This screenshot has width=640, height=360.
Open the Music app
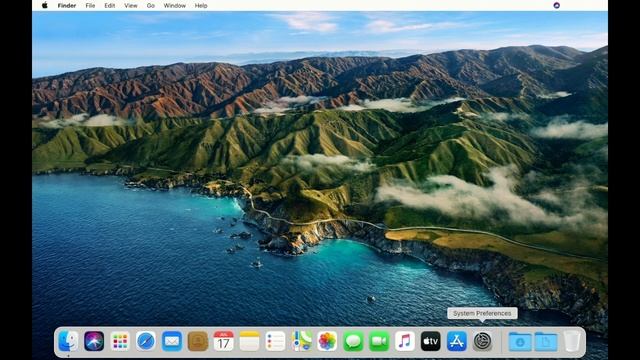(x=405, y=341)
